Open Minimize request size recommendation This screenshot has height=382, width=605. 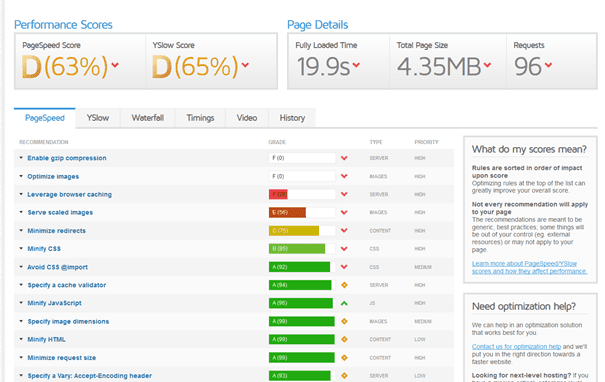(62, 358)
